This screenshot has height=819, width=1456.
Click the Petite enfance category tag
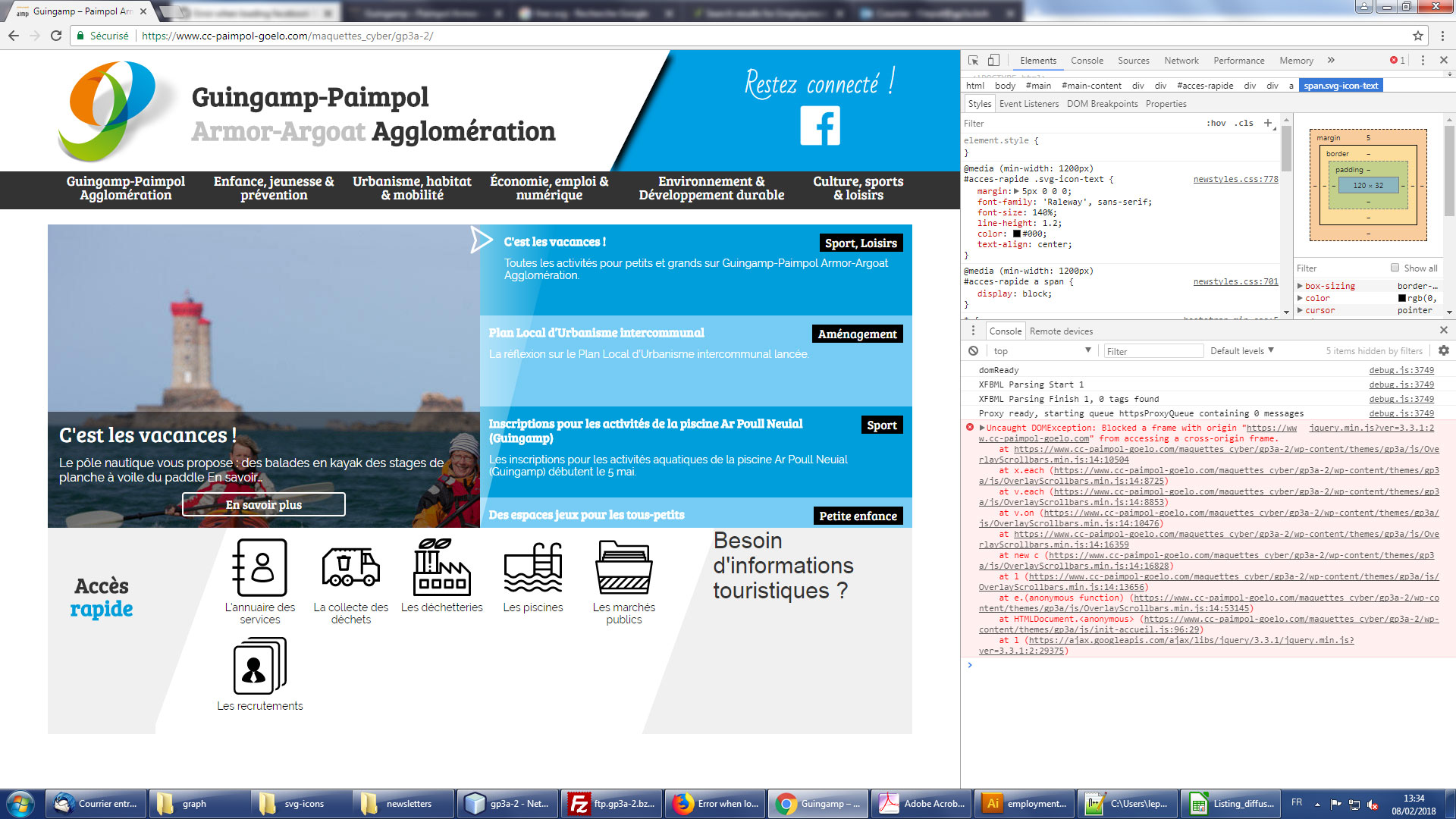click(858, 516)
